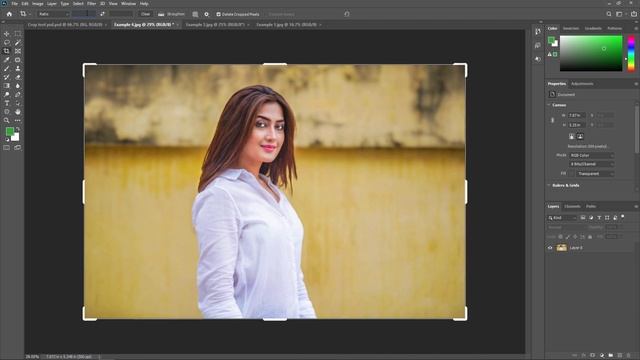Go to the Home screen icon

coord(9,14)
